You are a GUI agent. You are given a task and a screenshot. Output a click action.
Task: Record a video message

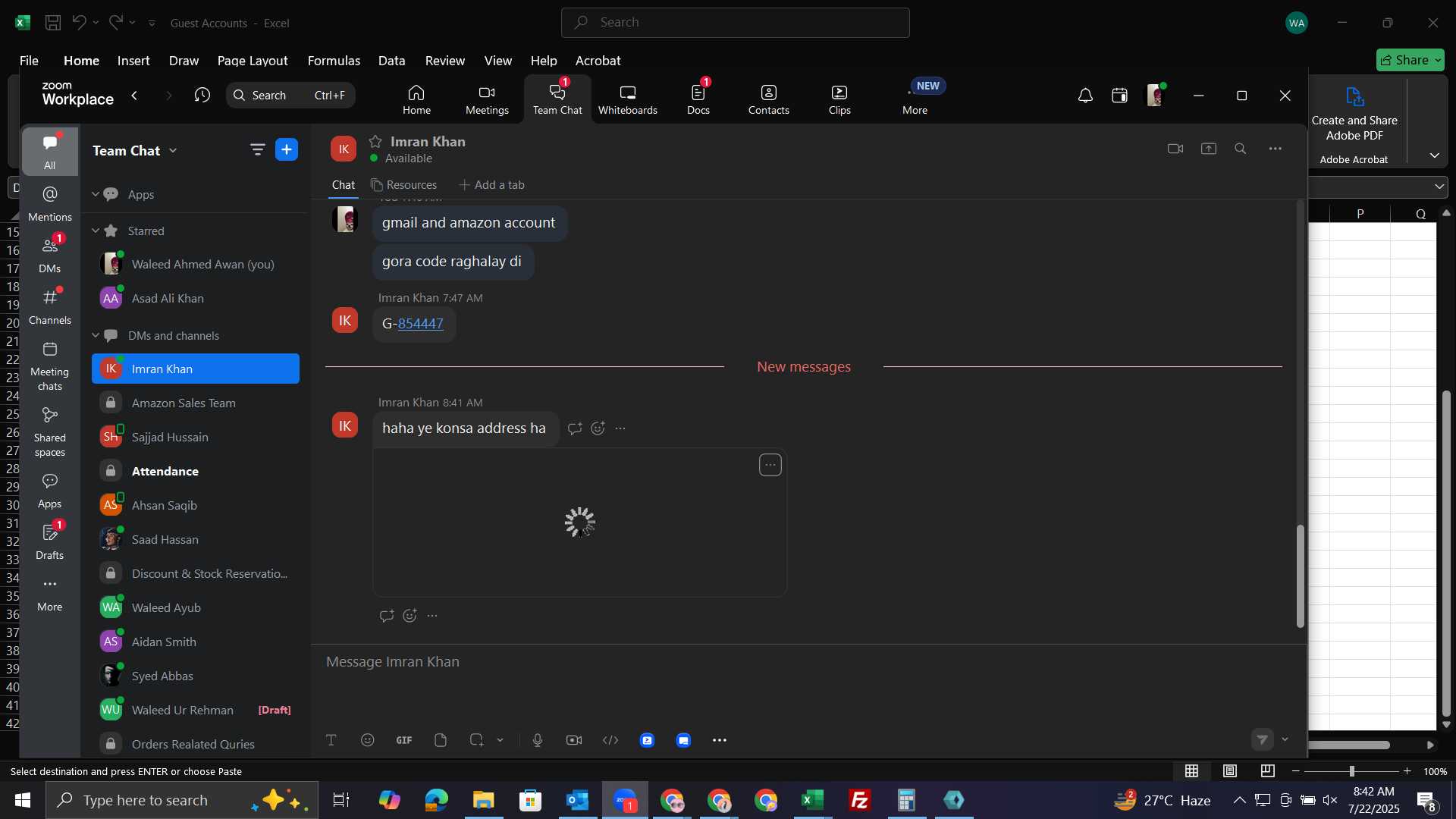(x=574, y=740)
